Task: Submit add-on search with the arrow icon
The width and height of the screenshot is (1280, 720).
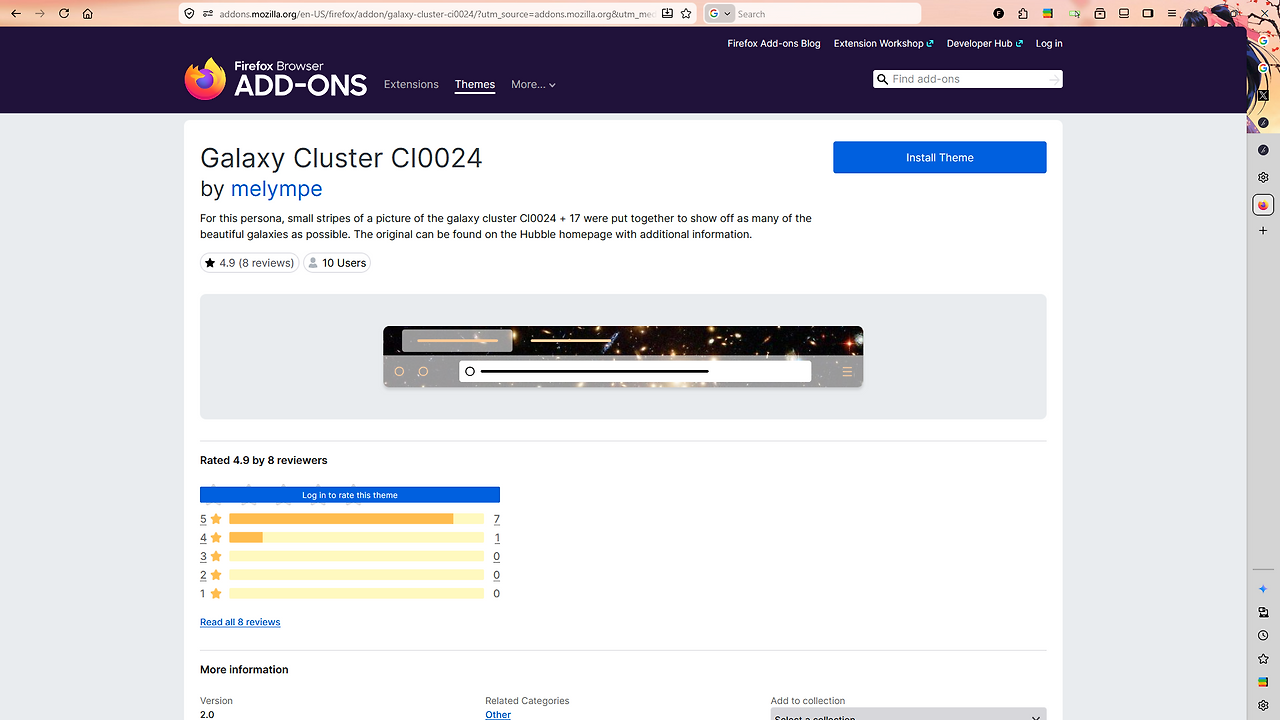Action: [1054, 79]
